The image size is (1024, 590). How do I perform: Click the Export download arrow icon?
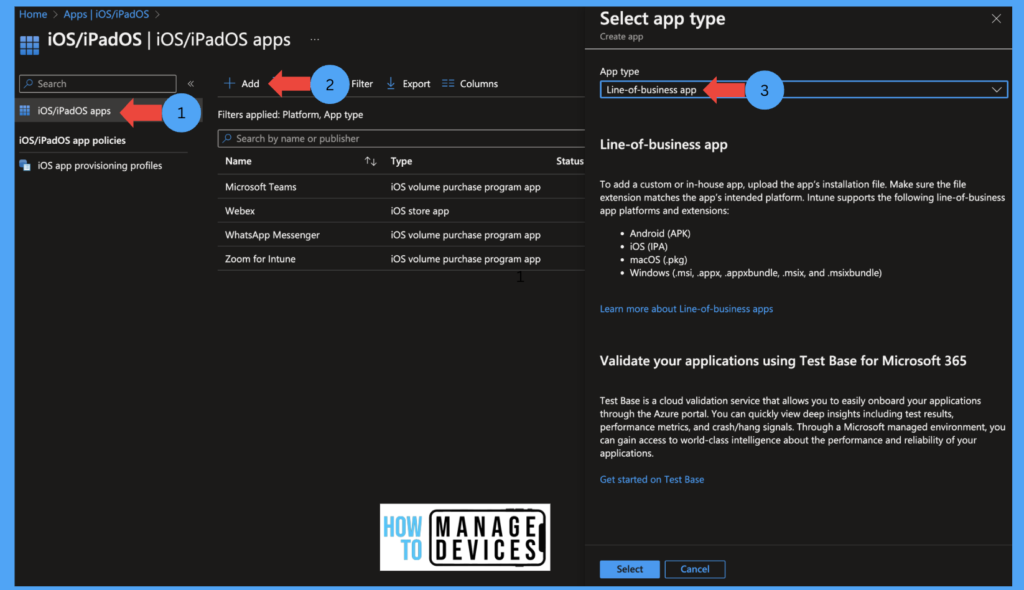[x=391, y=84]
